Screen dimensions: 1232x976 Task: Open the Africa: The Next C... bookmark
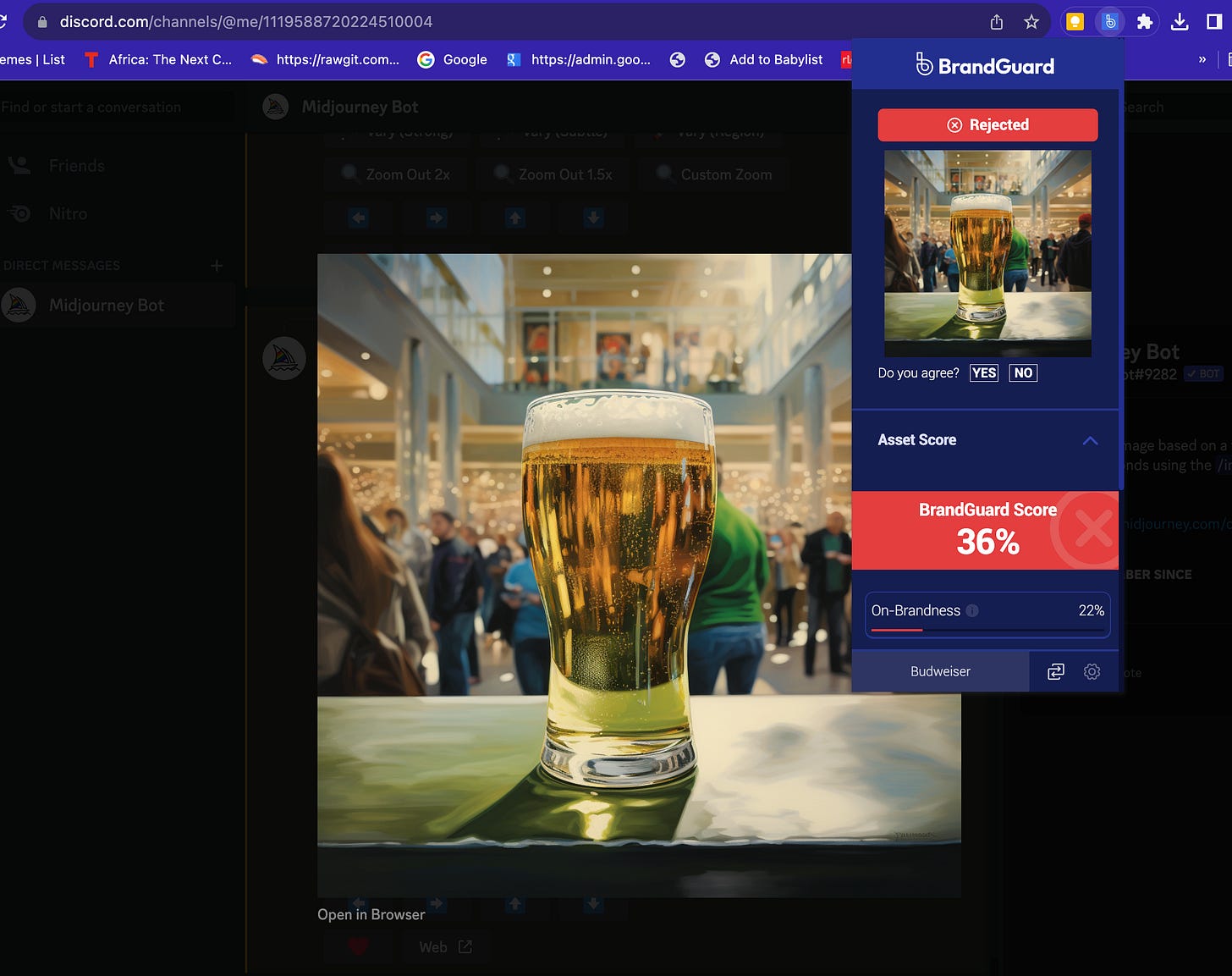pyautogui.click(x=157, y=59)
